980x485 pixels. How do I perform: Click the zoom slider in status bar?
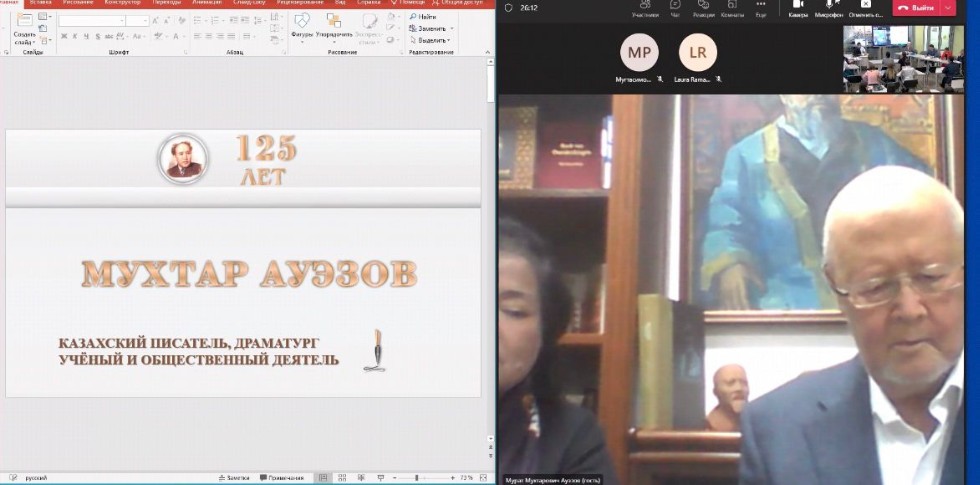coord(417,478)
